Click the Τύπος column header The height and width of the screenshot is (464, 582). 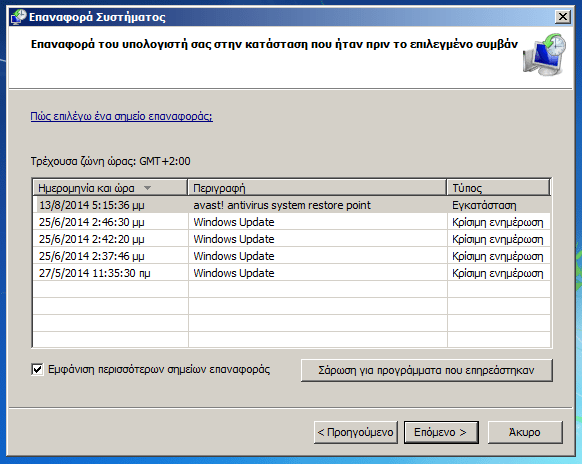pos(498,188)
